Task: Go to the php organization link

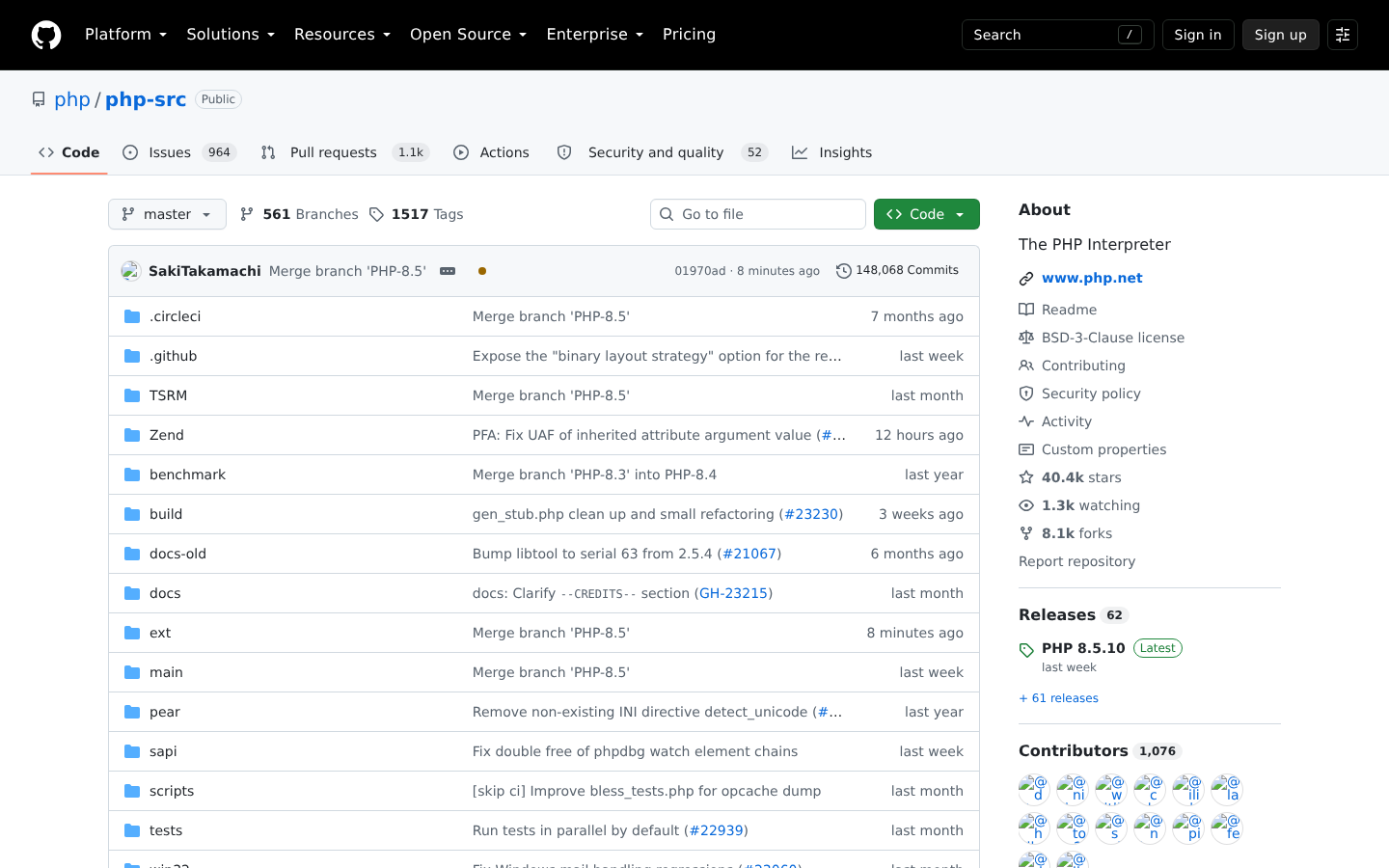Action: pos(71,99)
